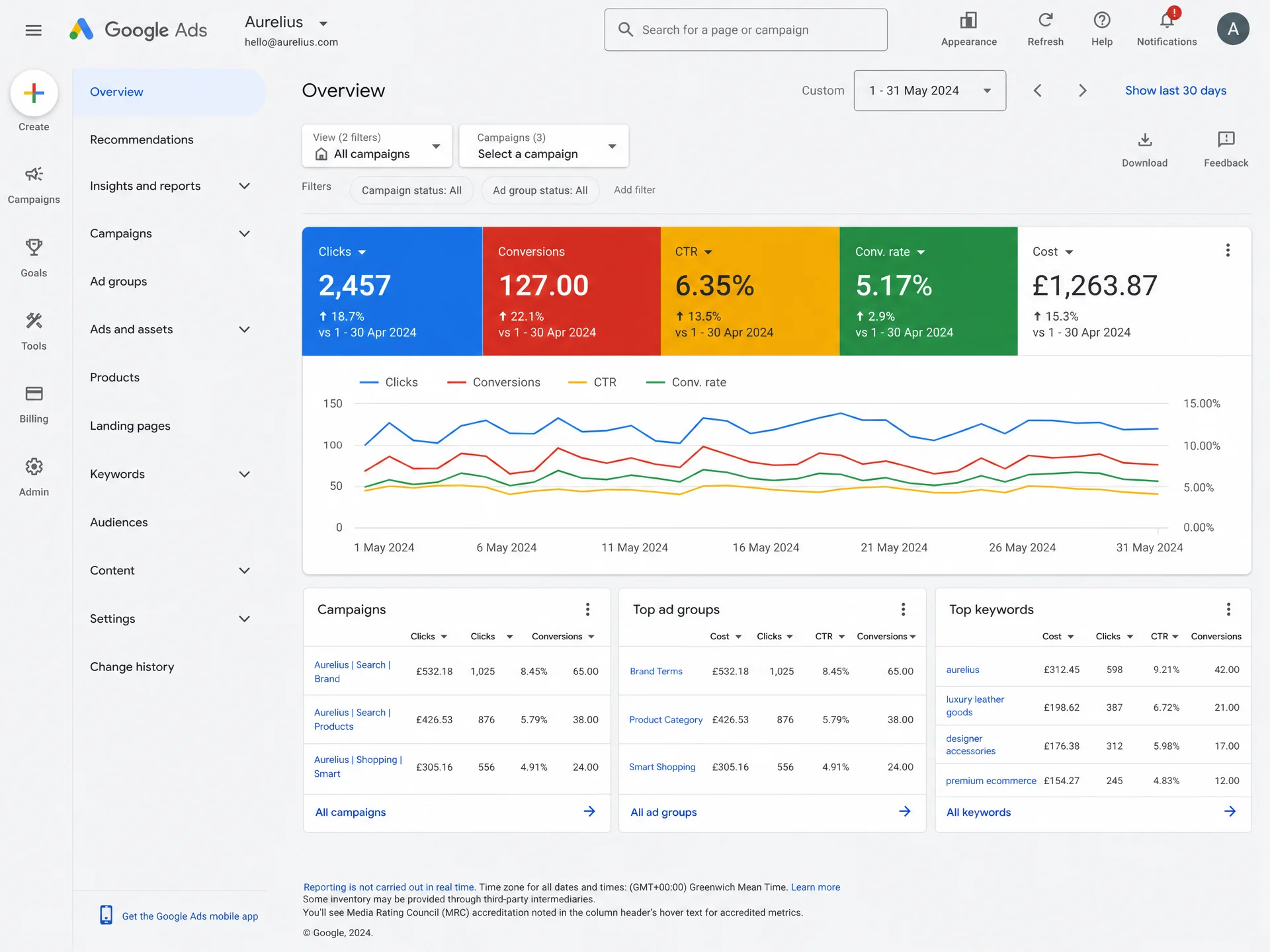The image size is (1270, 952).
Task: Select Overview in the navigation
Action: [x=169, y=92]
